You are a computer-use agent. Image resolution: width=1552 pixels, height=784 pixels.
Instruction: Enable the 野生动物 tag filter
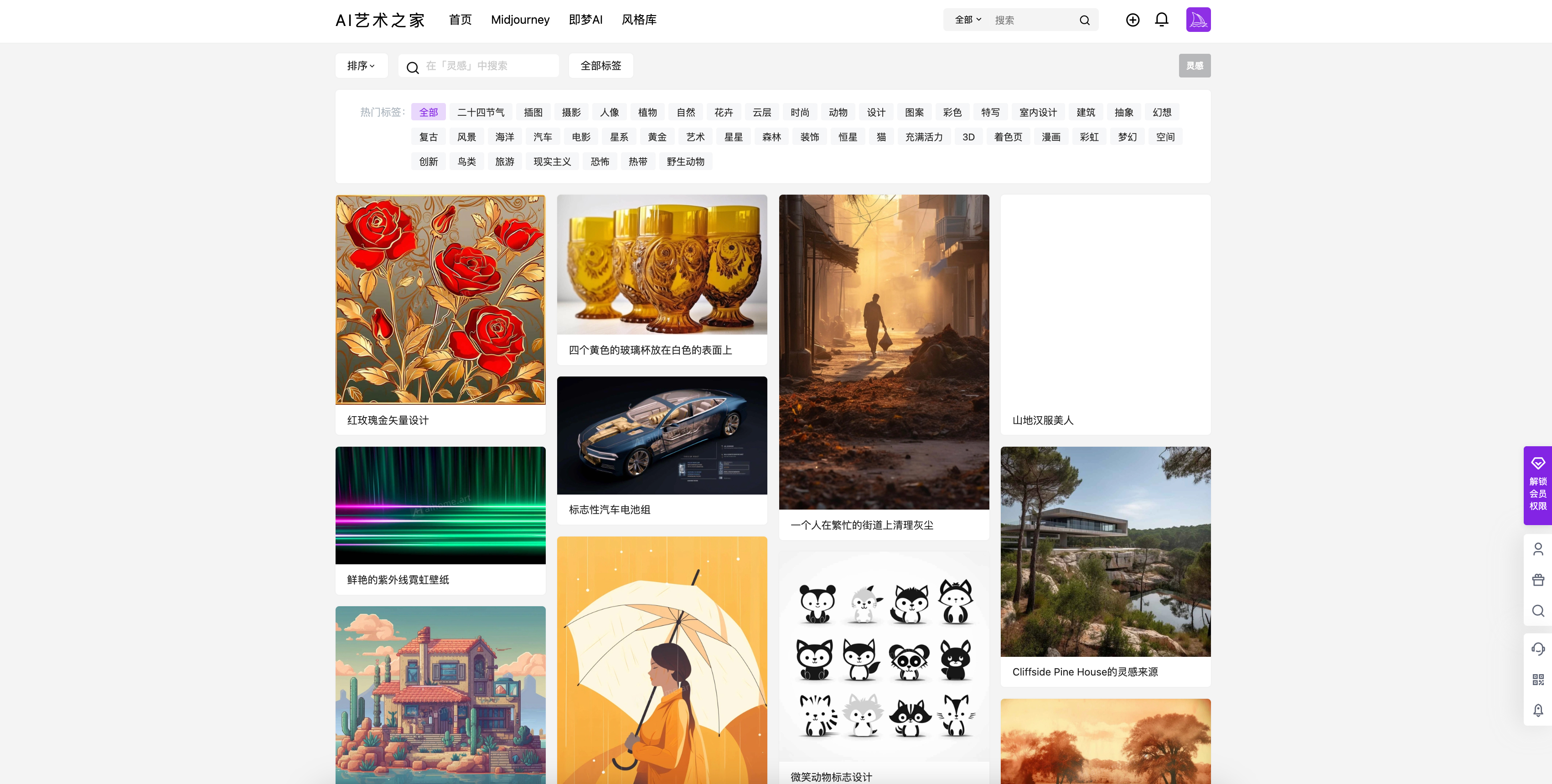(685, 161)
